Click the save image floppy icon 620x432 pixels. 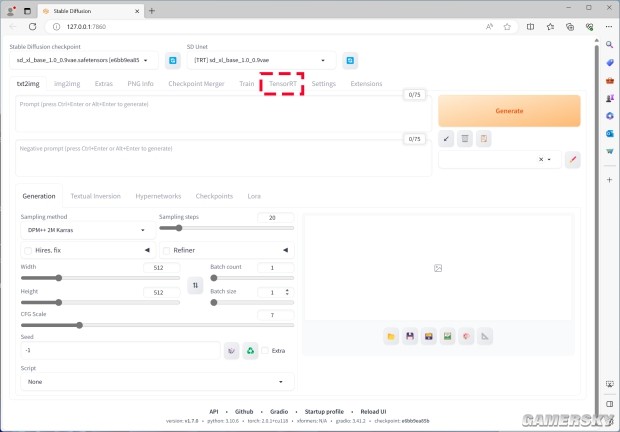(410, 336)
